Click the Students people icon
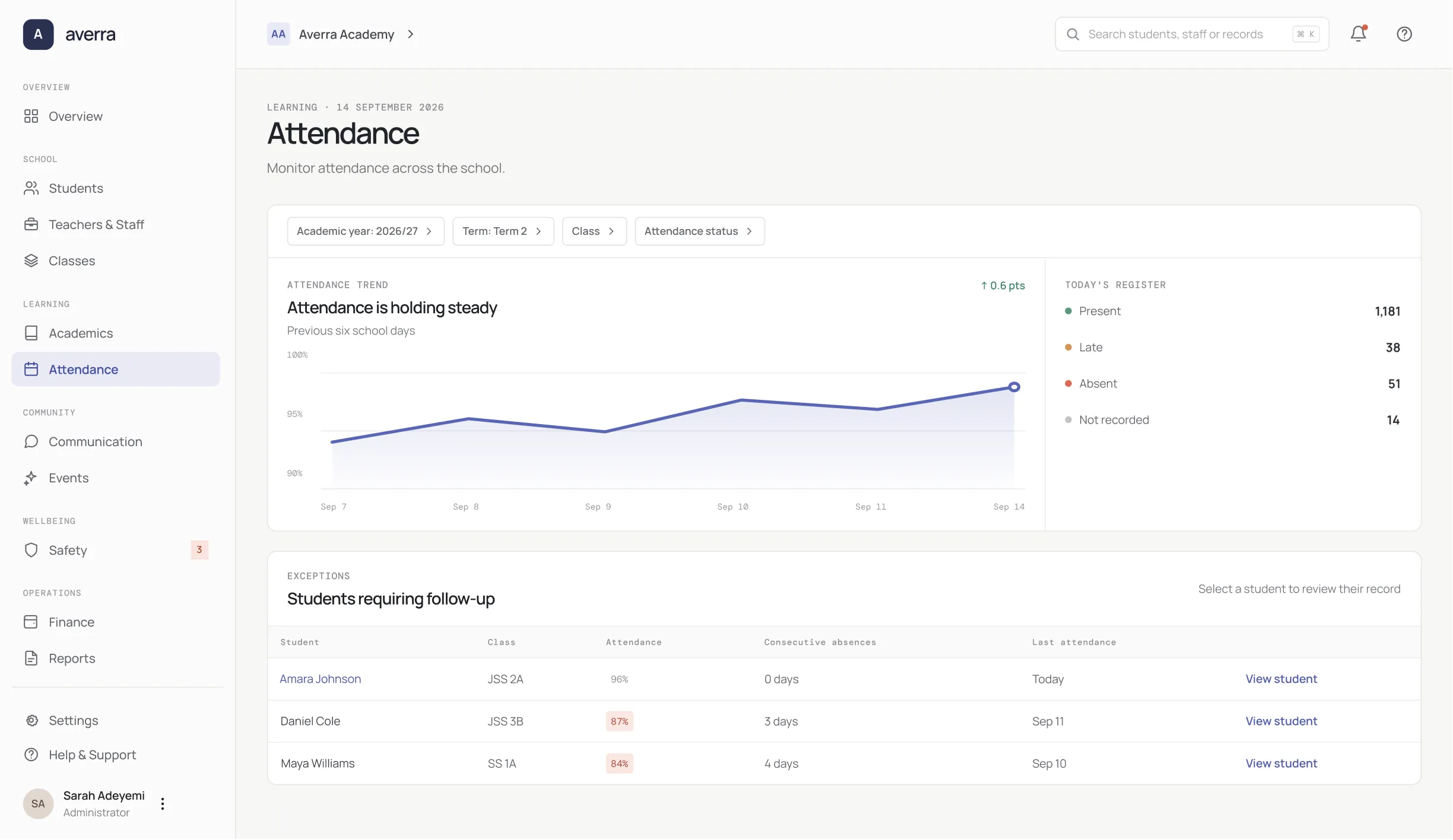 (31, 188)
